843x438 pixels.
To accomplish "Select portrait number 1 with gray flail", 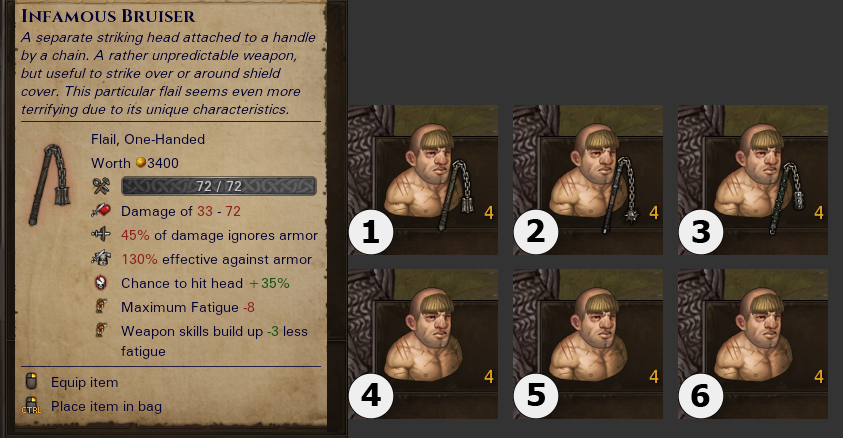I will pos(423,179).
